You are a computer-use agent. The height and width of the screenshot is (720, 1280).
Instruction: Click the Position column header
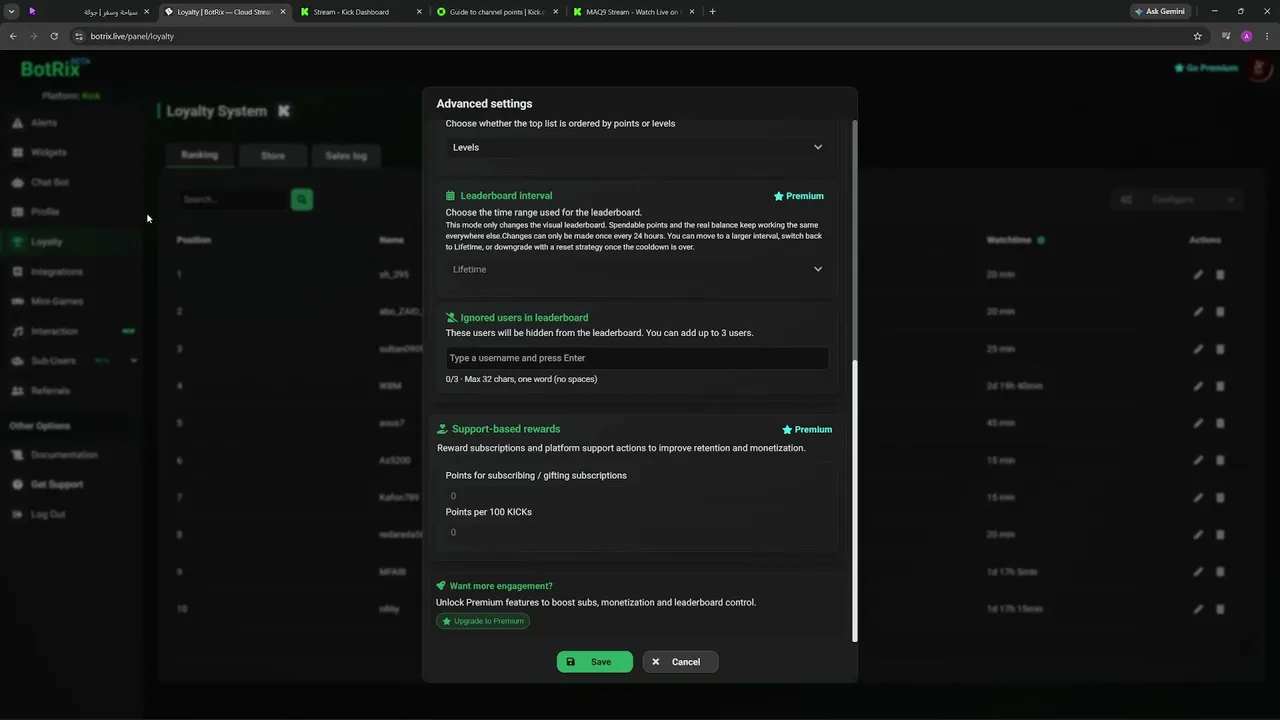point(194,240)
